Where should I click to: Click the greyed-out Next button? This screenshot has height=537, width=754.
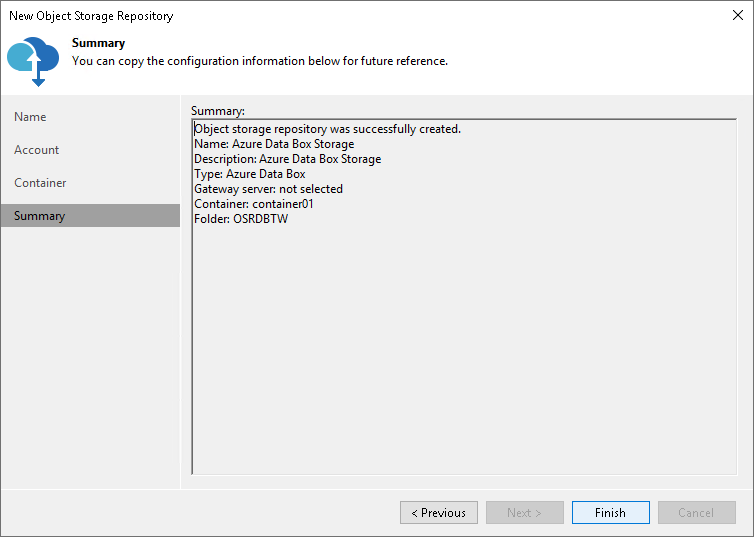(x=524, y=513)
